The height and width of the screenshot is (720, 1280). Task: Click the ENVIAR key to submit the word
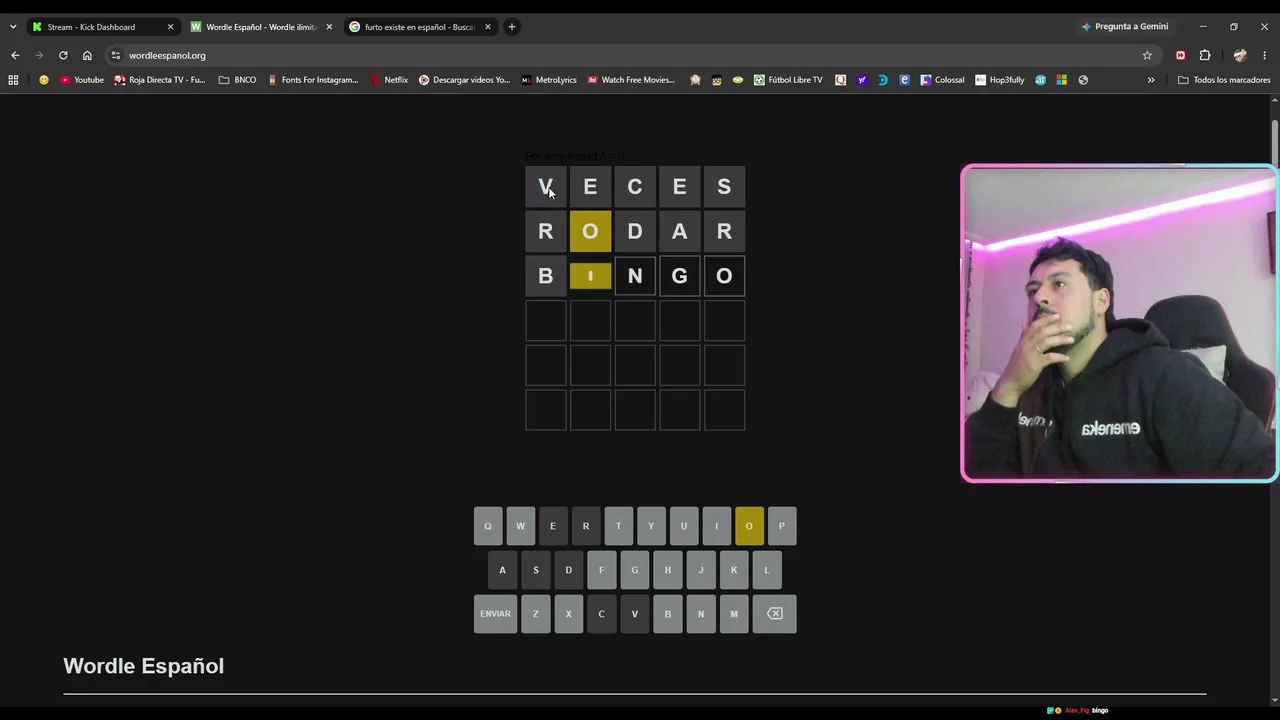(x=495, y=614)
